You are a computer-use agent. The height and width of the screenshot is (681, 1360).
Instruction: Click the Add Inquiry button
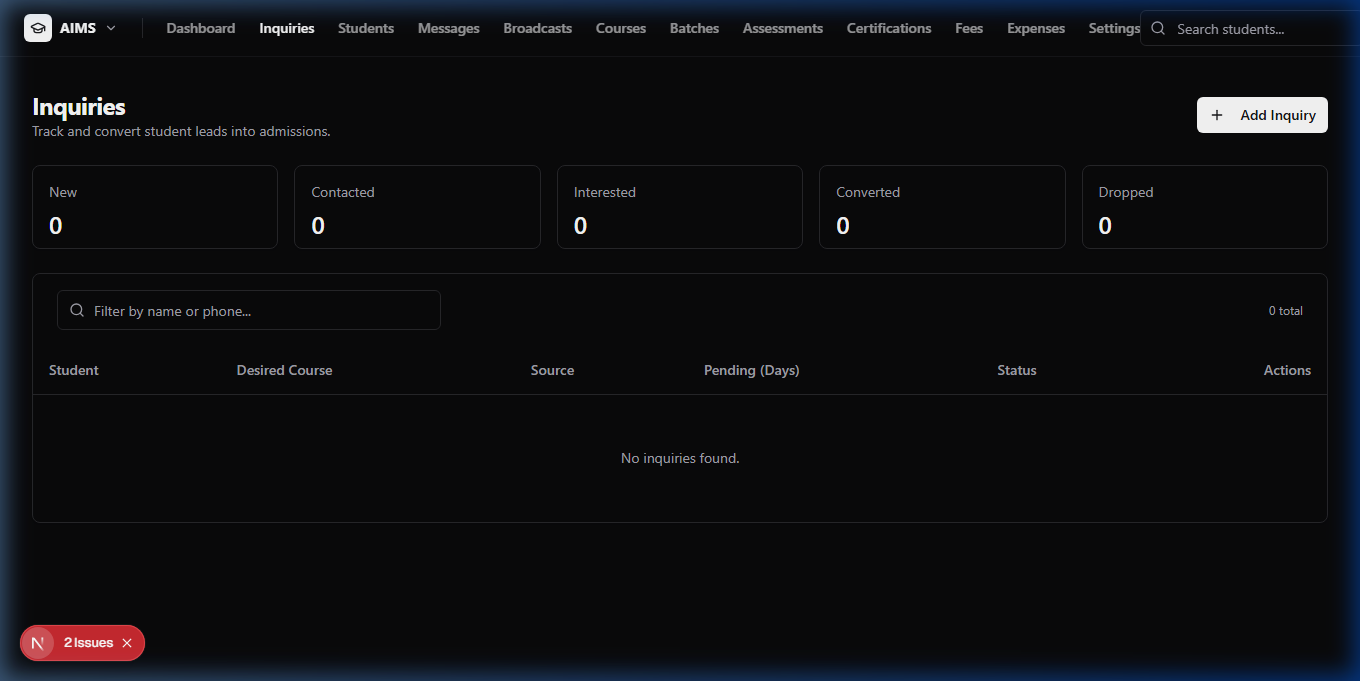click(1262, 115)
